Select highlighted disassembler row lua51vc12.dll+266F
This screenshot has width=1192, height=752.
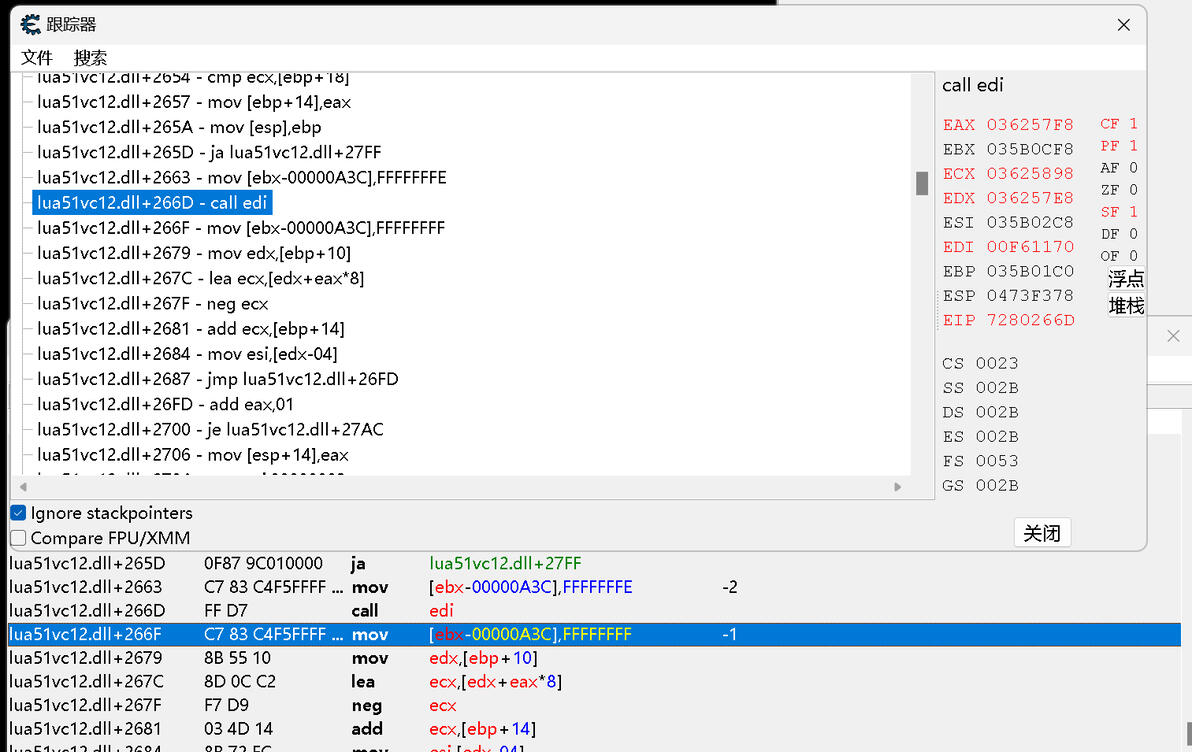coord(594,634)
